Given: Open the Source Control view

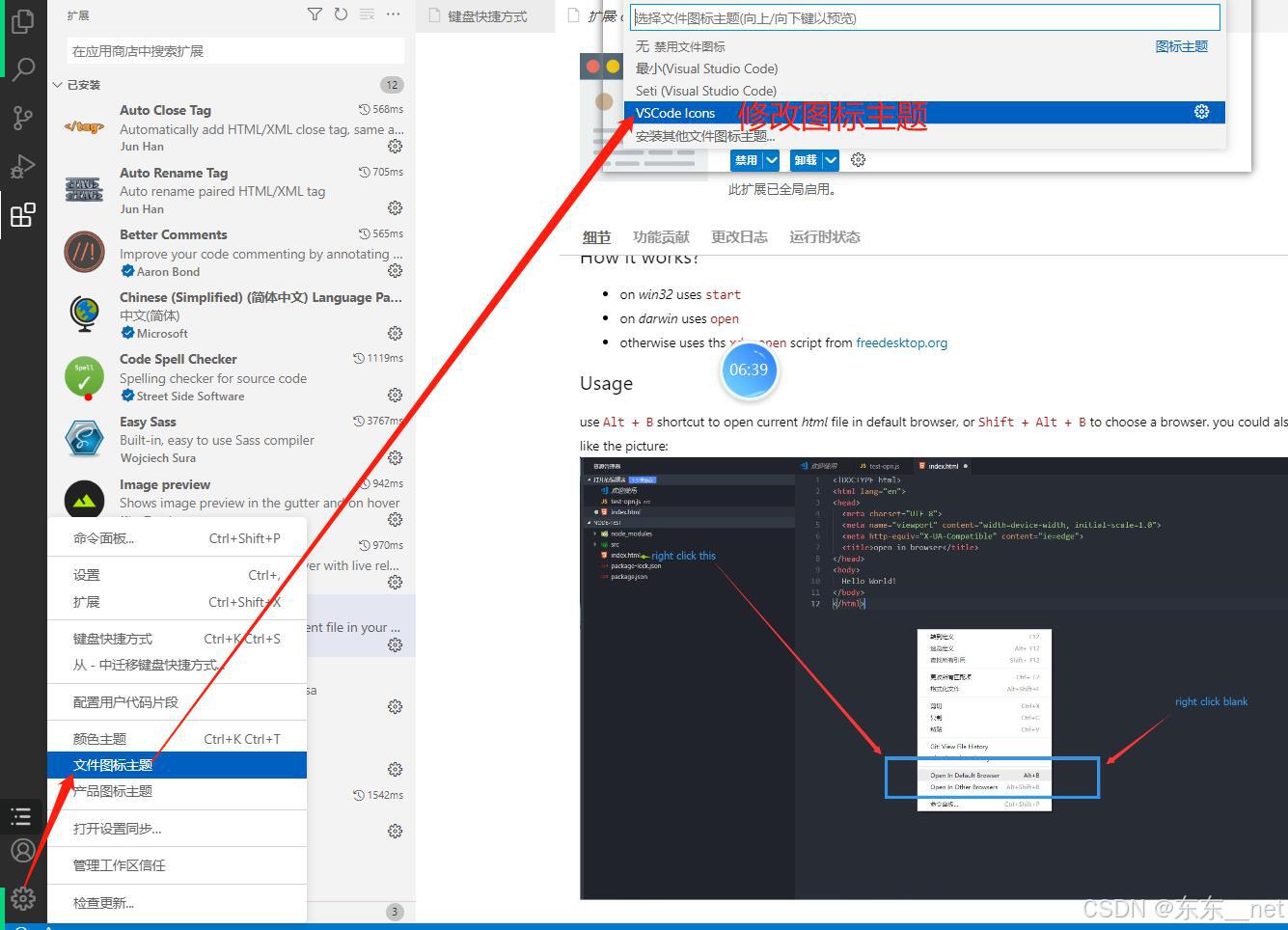Looking at the screenshot, I should (x=22, y=118).
